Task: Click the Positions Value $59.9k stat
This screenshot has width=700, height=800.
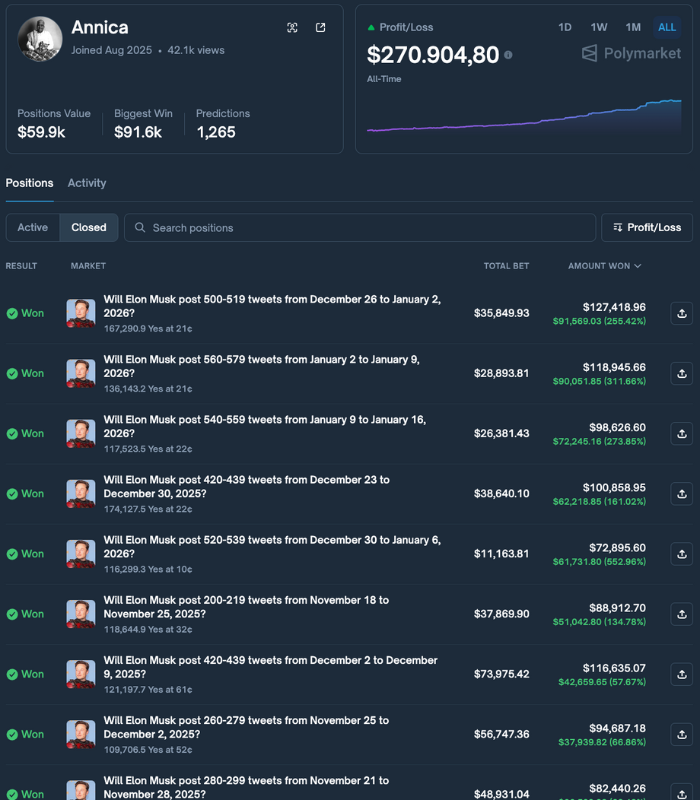Action: pos(54,124)
